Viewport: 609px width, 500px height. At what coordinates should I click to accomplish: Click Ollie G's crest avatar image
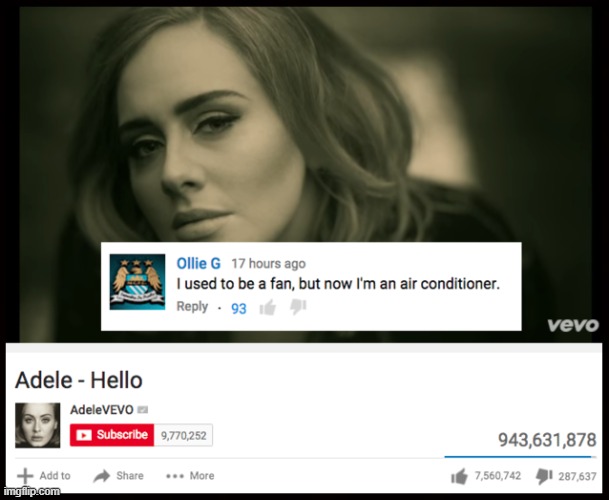click(137, 282)
